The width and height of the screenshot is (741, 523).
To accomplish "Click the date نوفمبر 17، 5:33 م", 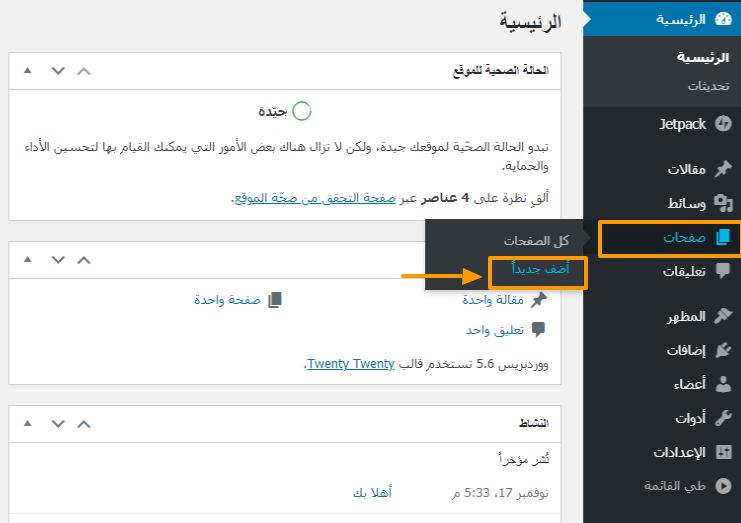I will [x=500, y=493].
